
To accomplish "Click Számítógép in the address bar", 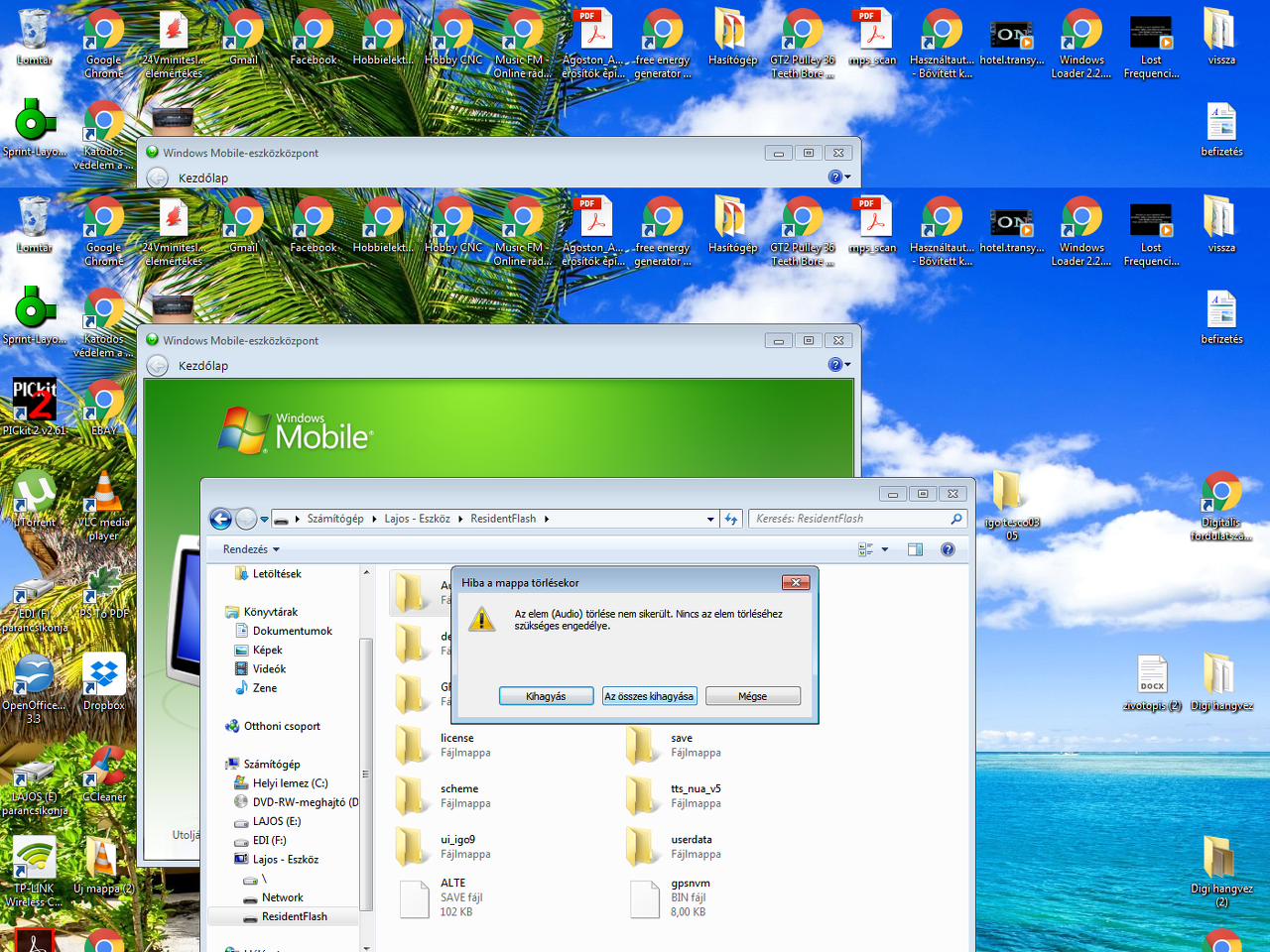I will (x=335, y=519).
